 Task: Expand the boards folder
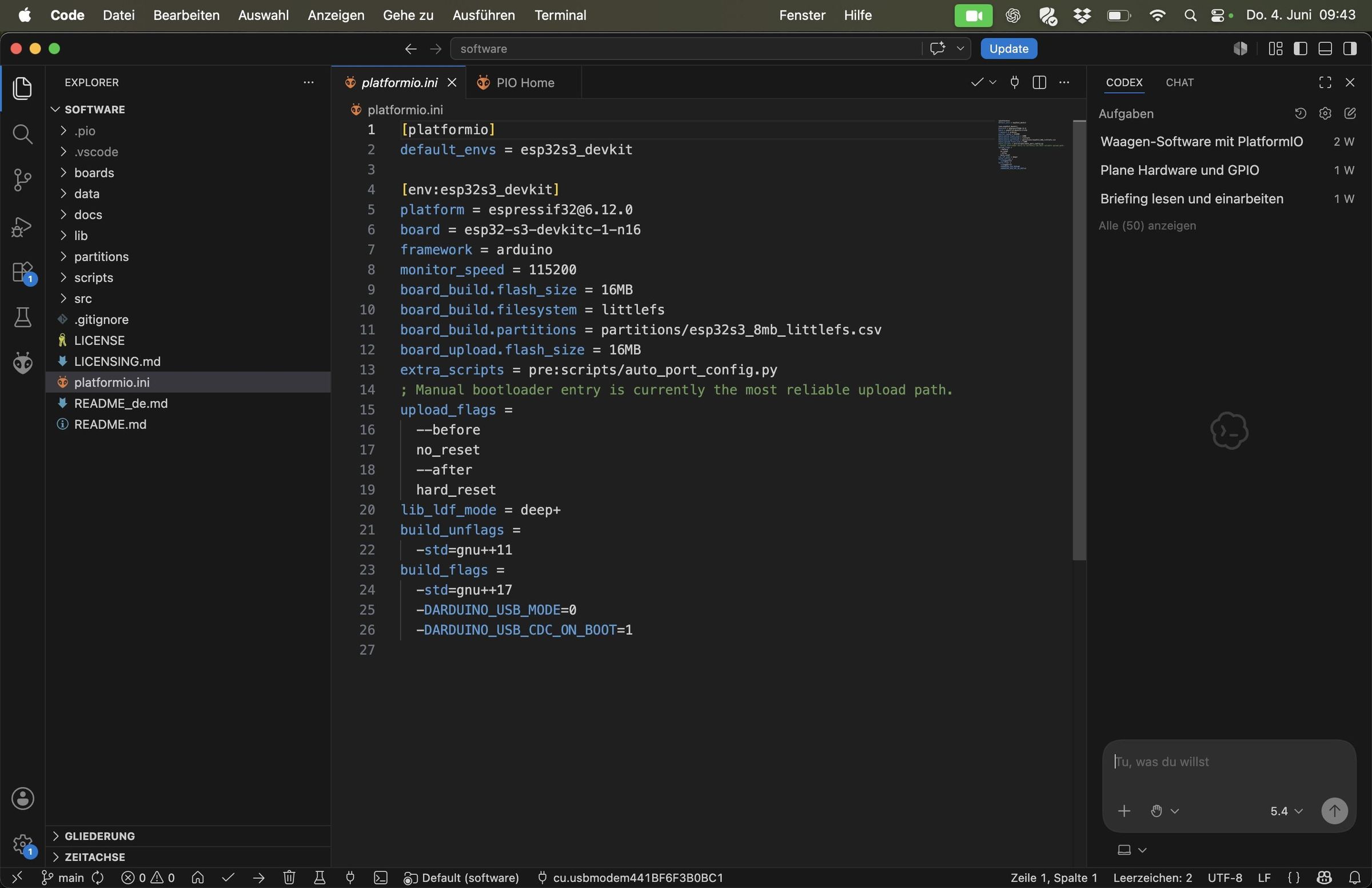[188, 173]
